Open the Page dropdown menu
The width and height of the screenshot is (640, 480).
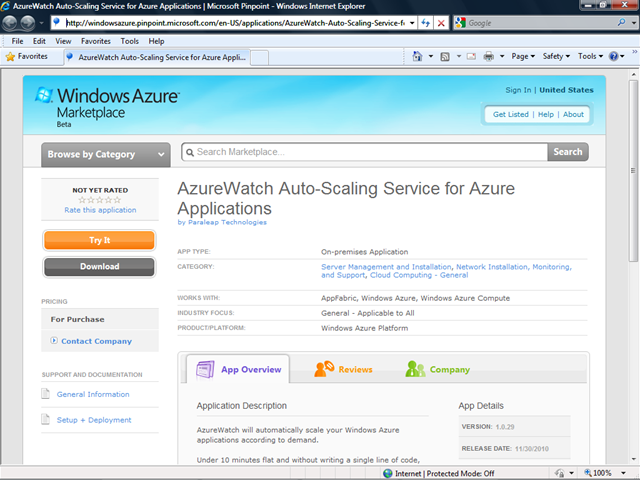[523, 56]
